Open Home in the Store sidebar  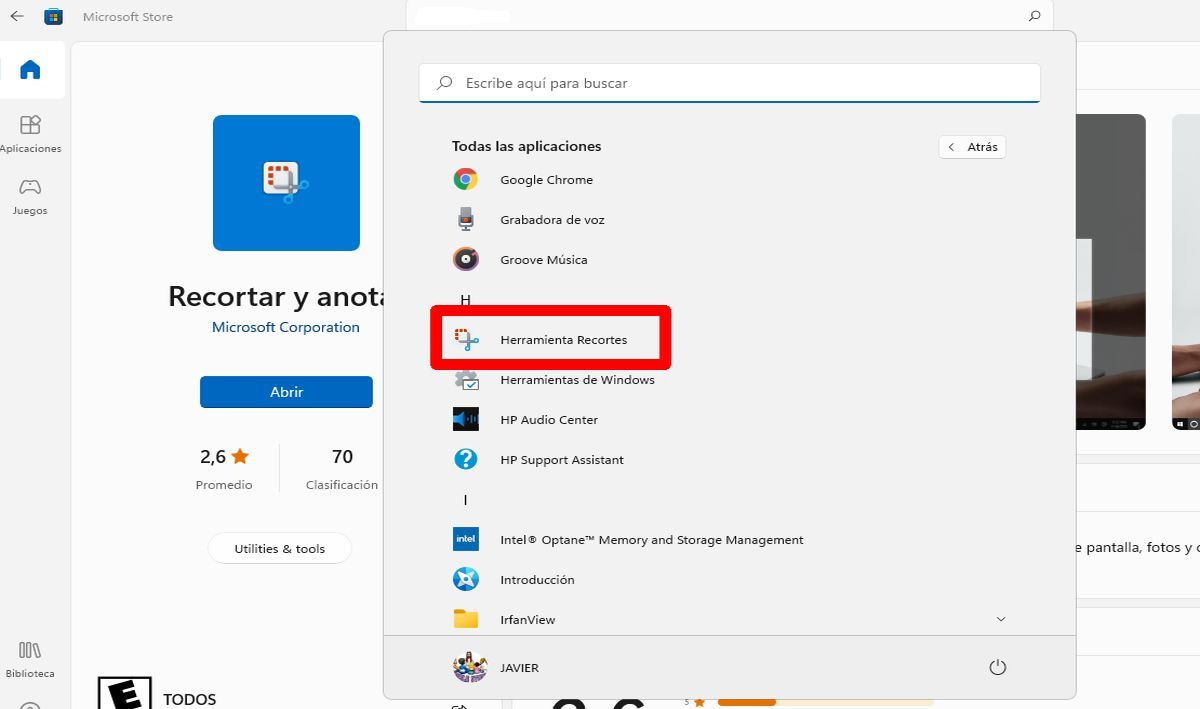tap(30, 70)
